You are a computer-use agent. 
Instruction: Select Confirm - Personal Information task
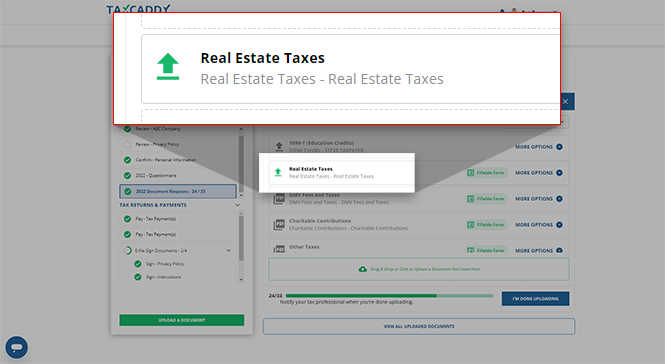click(x=178, y=160)
